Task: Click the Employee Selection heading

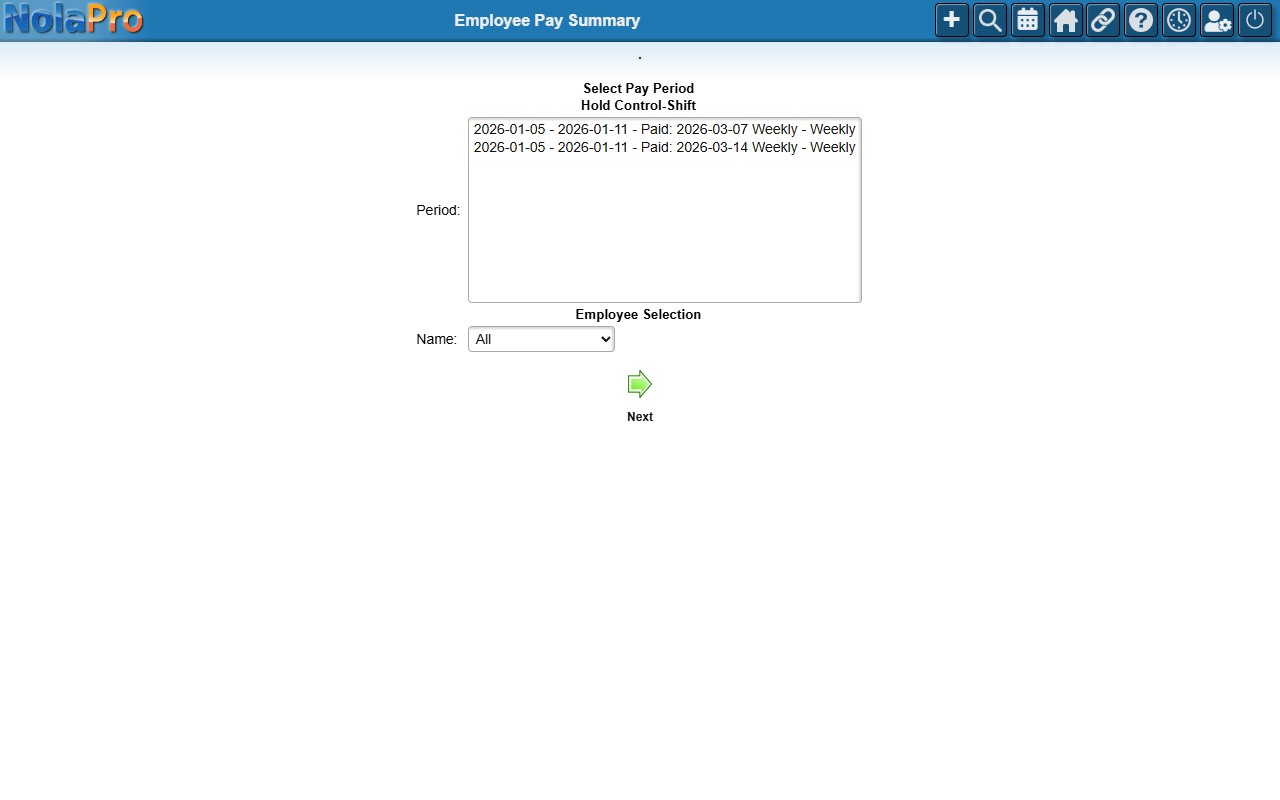Action: [x=638, y=314]
